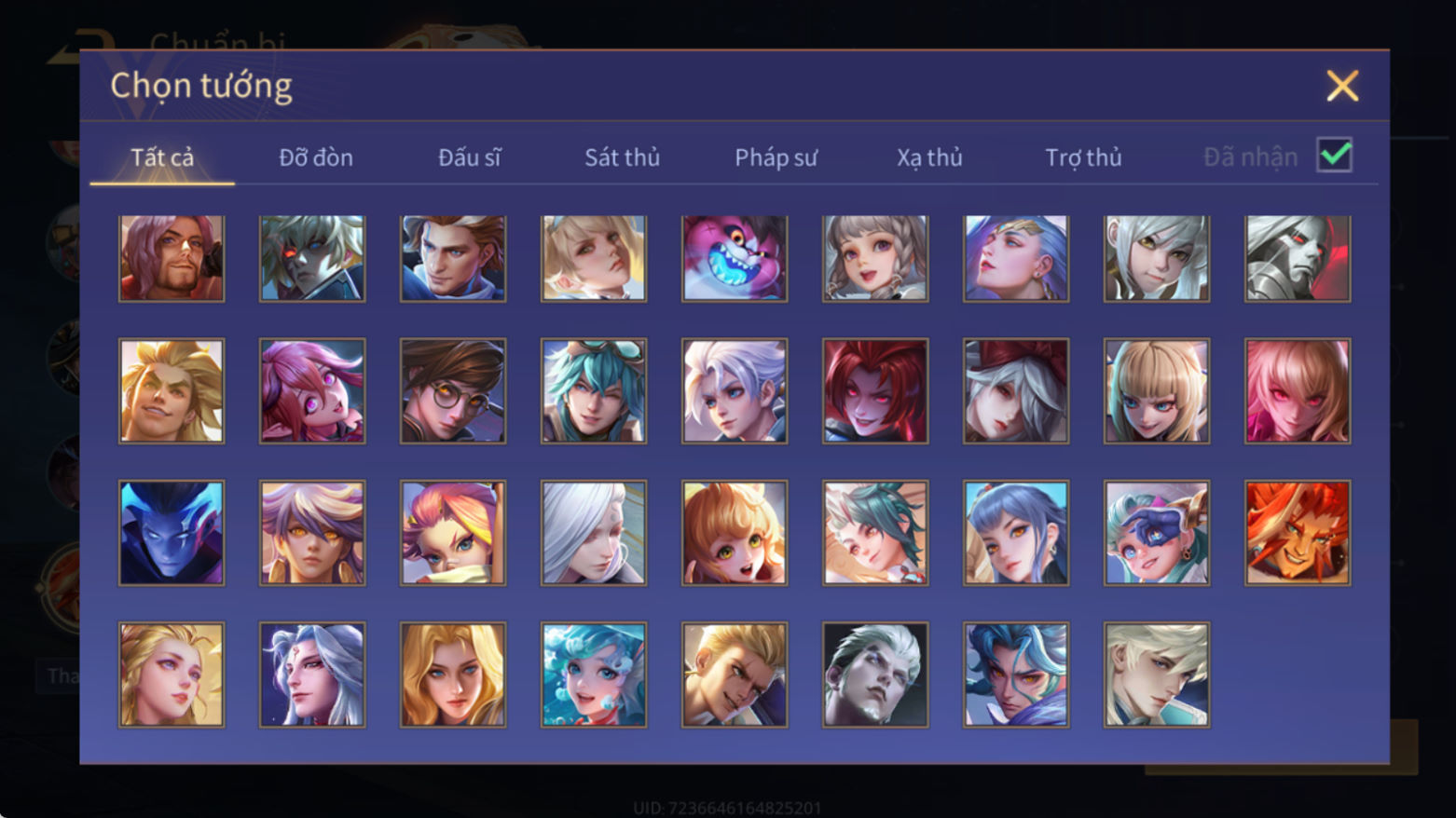Choose the eye-patch girl with horn

[x=1157, y=533]
